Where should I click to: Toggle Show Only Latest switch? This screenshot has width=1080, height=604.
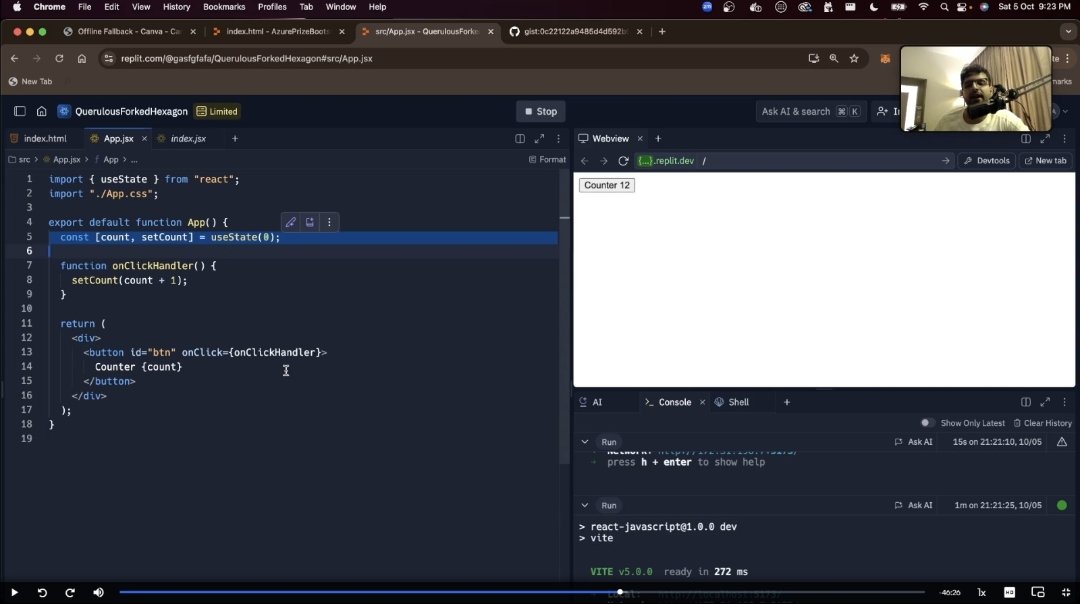coord(927,423)
